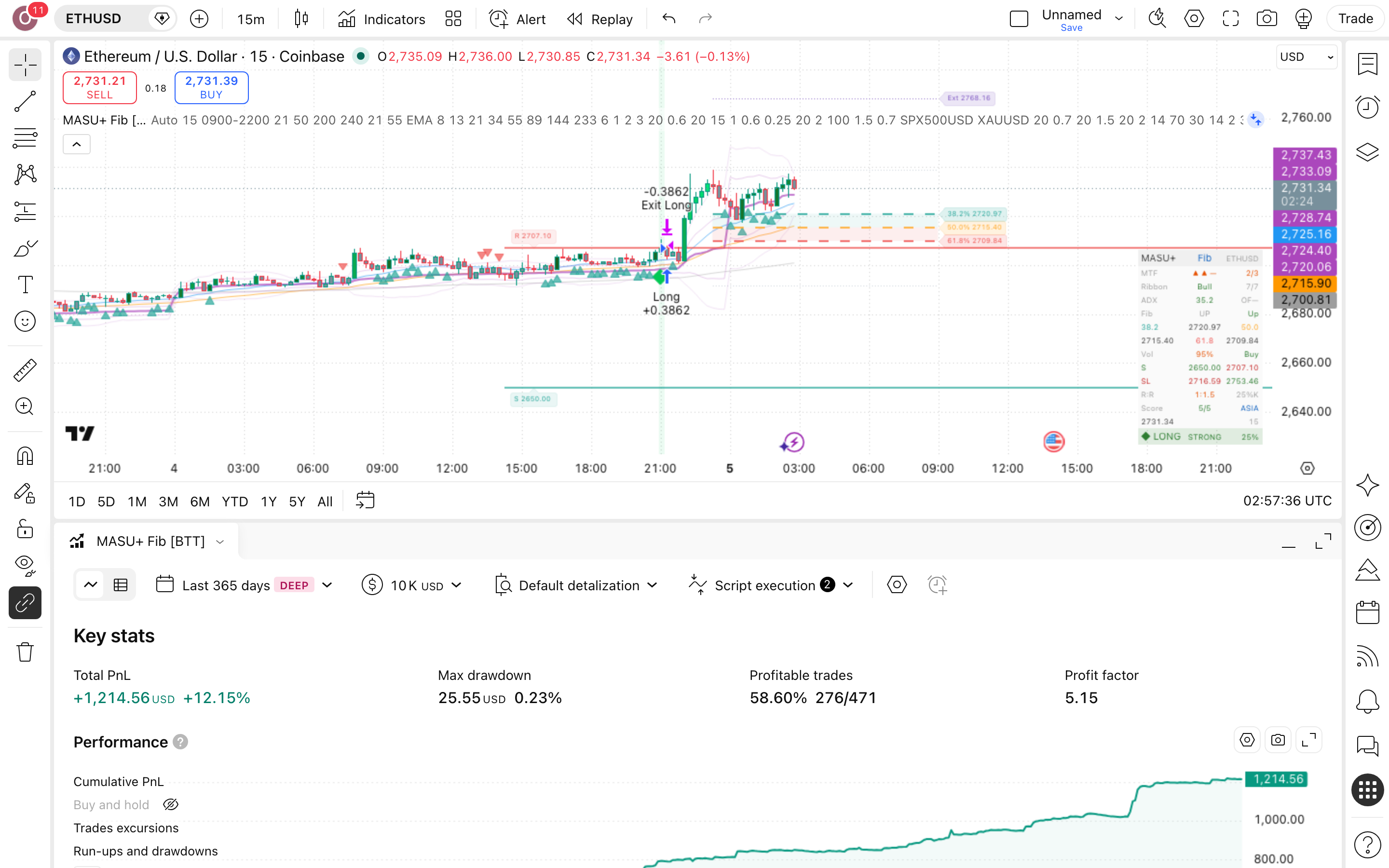1389x868 pixels.
Task: Switch strategy tester to chart overview view
Action: coord(90,585)
